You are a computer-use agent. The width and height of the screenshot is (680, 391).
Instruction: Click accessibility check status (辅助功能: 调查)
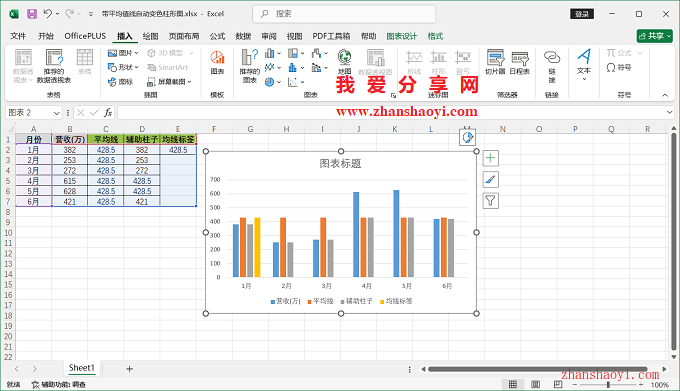[x=59, y=384]
